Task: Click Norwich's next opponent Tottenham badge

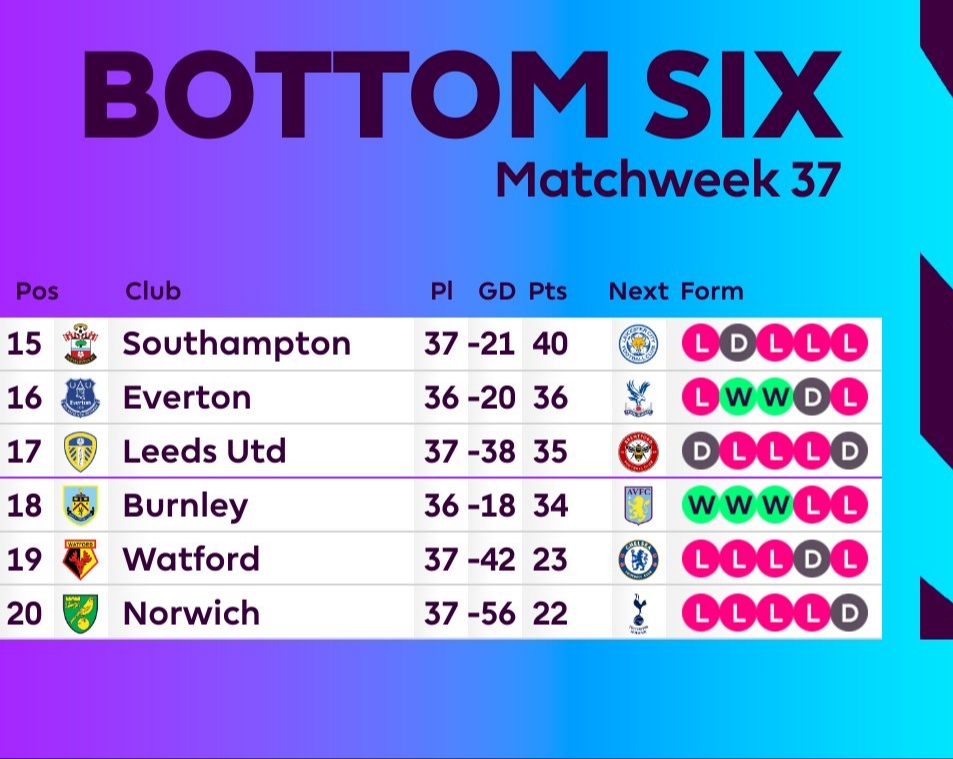Action: tap(636, 613)
